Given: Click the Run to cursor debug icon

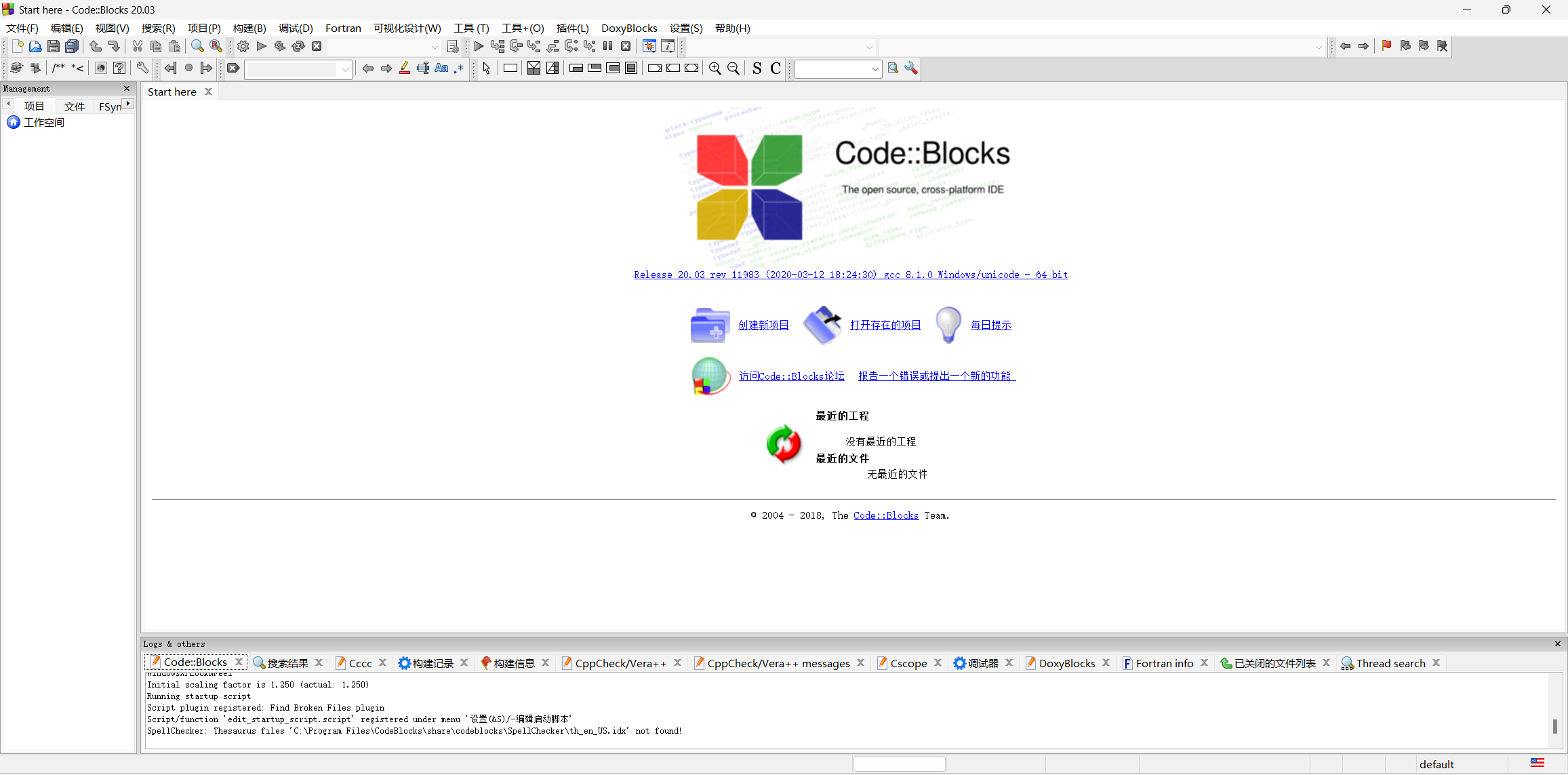Looking at the screenshot, I should (498, 46).
